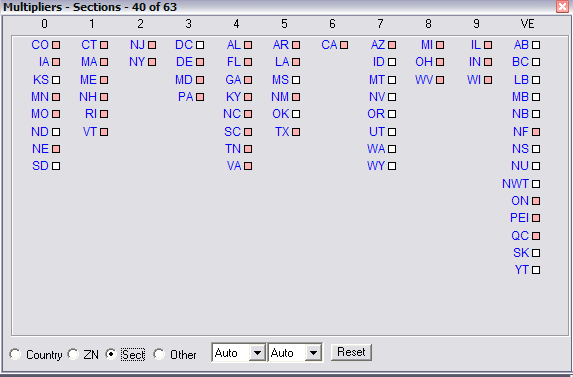573x377 pixels.
Task: Click the DE section label
Action: pyautogui.click(x=184, y=62)
